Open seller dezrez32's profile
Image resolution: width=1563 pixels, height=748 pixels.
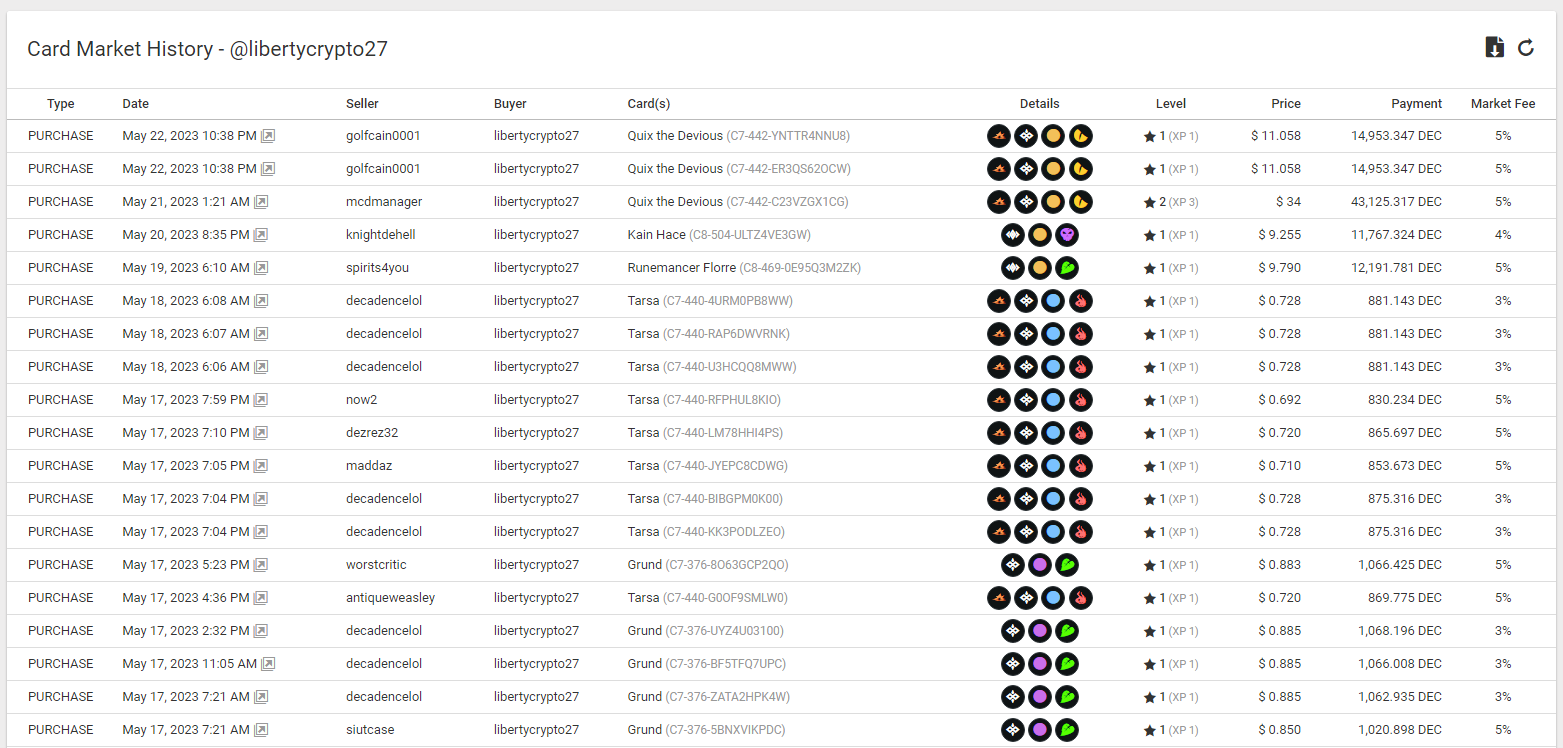pos(373,433)
